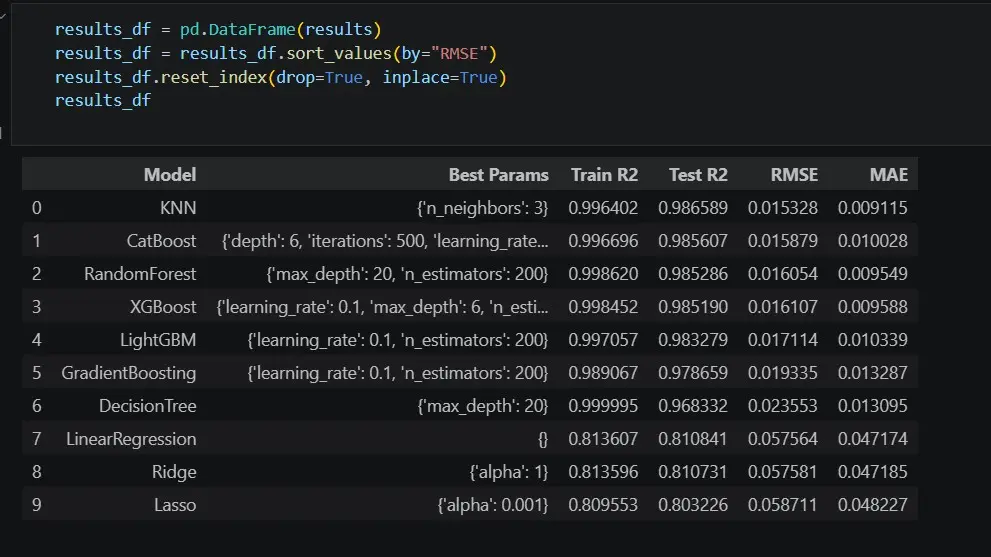
Task: Click the Best Params column header
Action: pos(498,175)
